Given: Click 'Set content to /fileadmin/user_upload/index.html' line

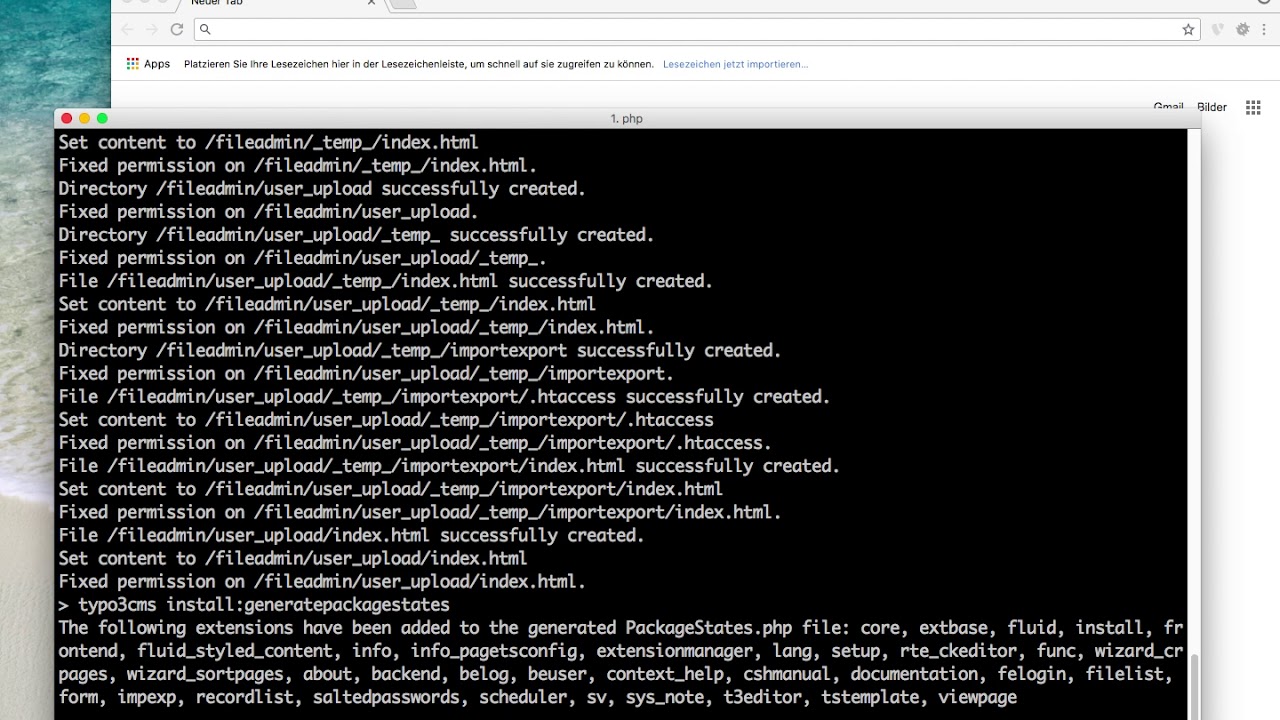Looking at the screenshot, I should pos(293,559).
